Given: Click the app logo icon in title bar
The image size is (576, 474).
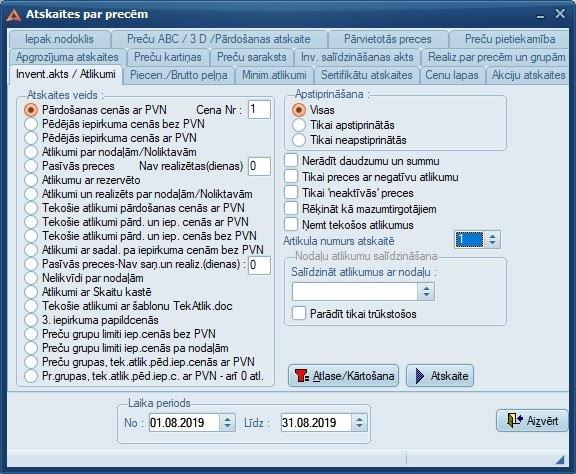Looking at the screenshot, I should (14, 14).
